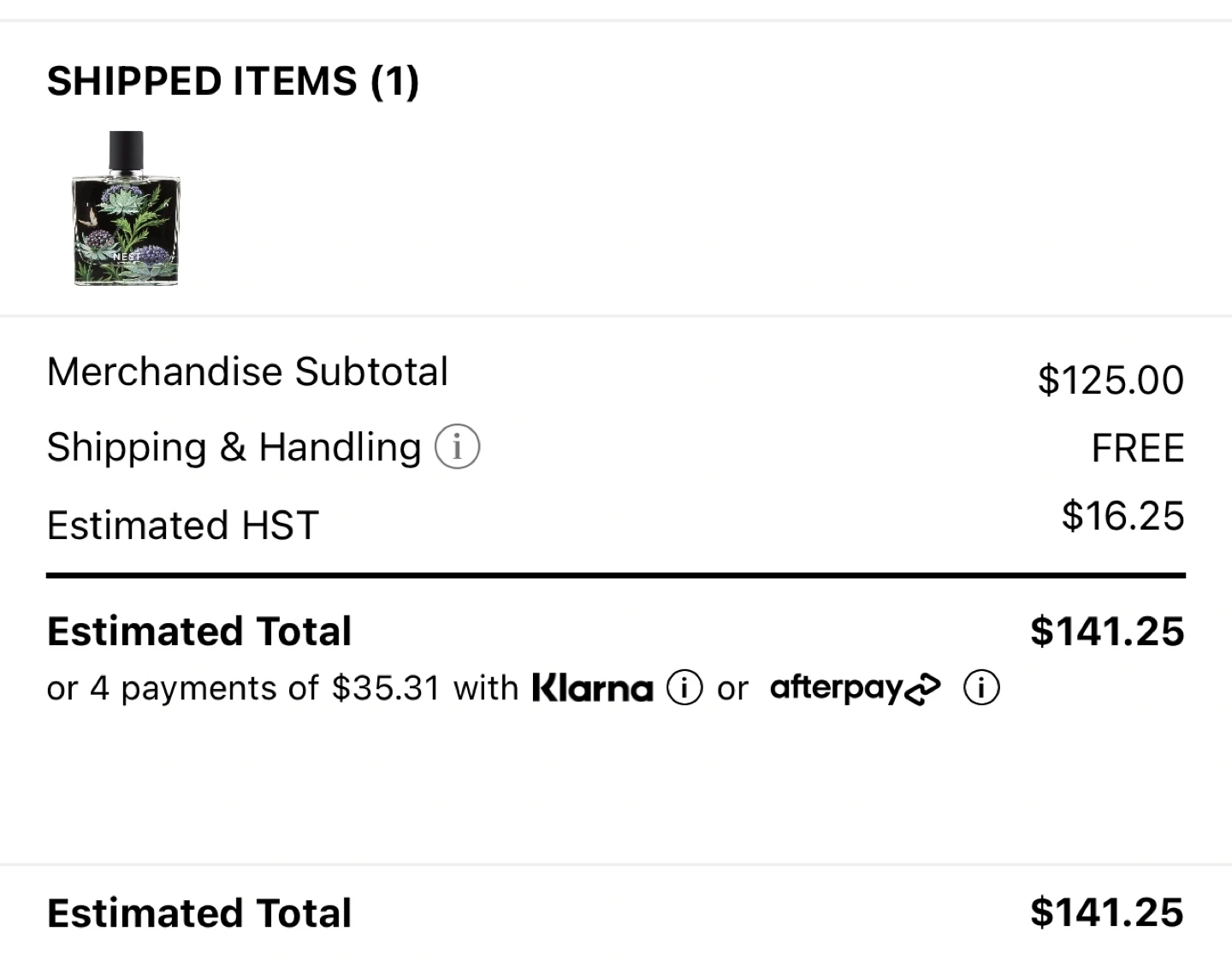The image size is (1232, 973).
Task: Click the $125.00 subtotal amount
Action: 1110,380
